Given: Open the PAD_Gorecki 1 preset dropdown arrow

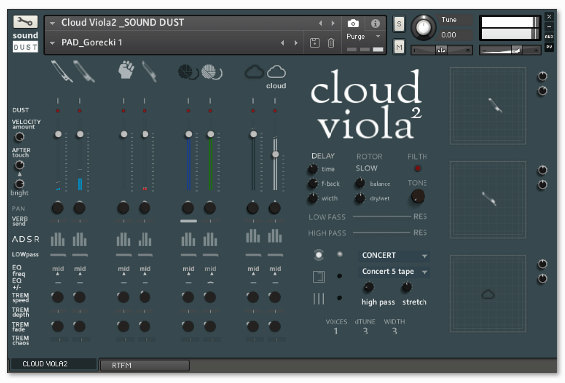Looking at the screenshot, I should pyautogui.click(x=53, y=43).
